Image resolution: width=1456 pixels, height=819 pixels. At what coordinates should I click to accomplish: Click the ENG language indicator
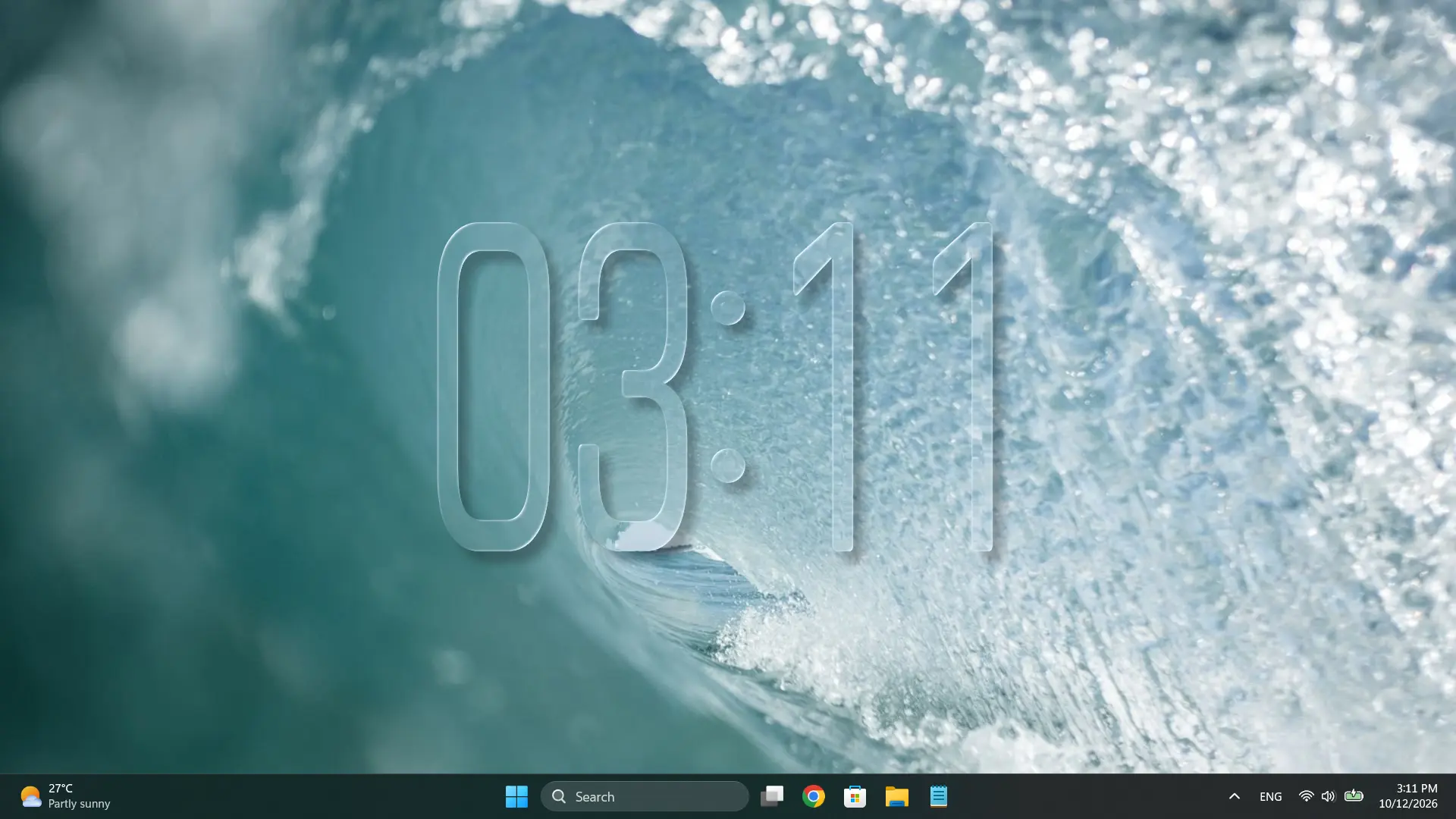pos(1270,796)
